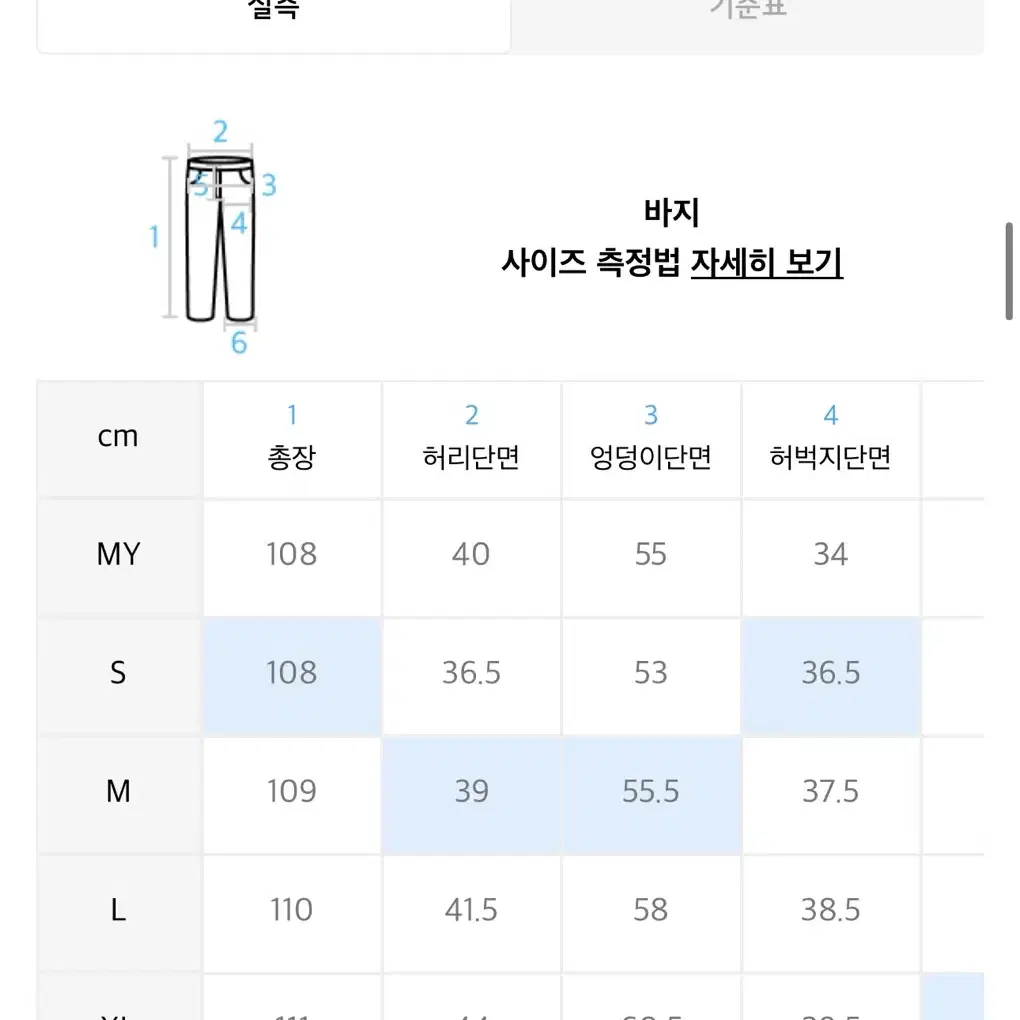
Task: Click the 총장 column header
Action: [292, 440]
